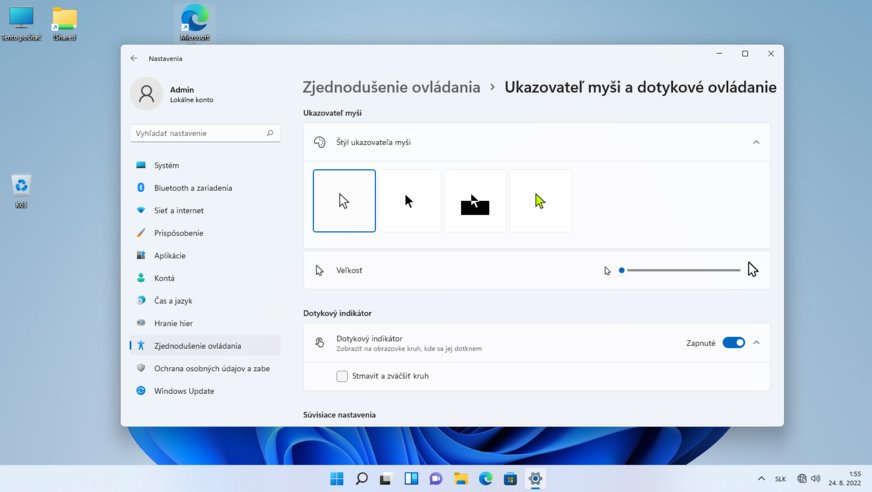Select the white mouse pointer style
This screenshot has height=492, width=872.
[344, 201]
